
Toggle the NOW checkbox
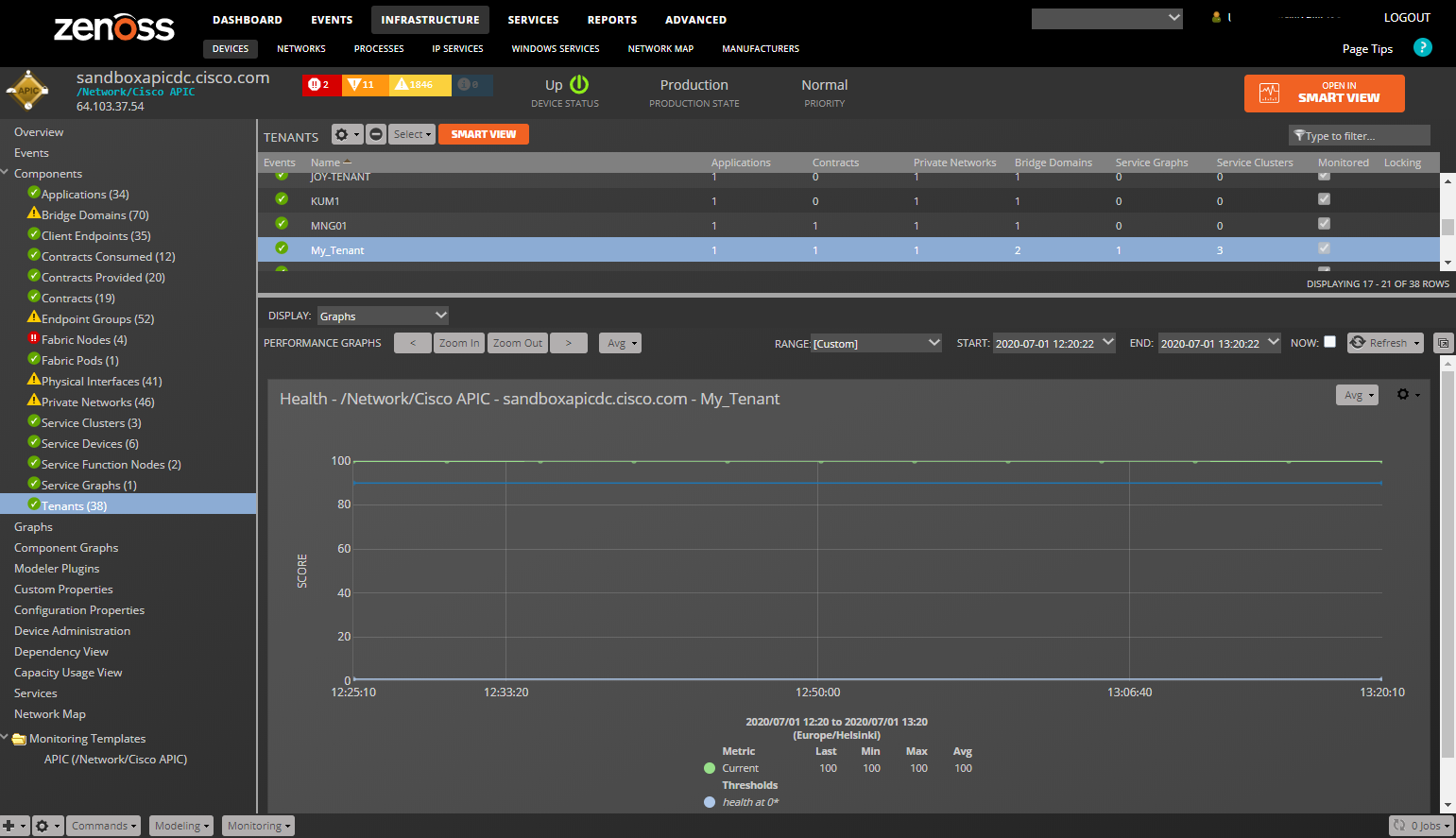[x=1330, y=342]
